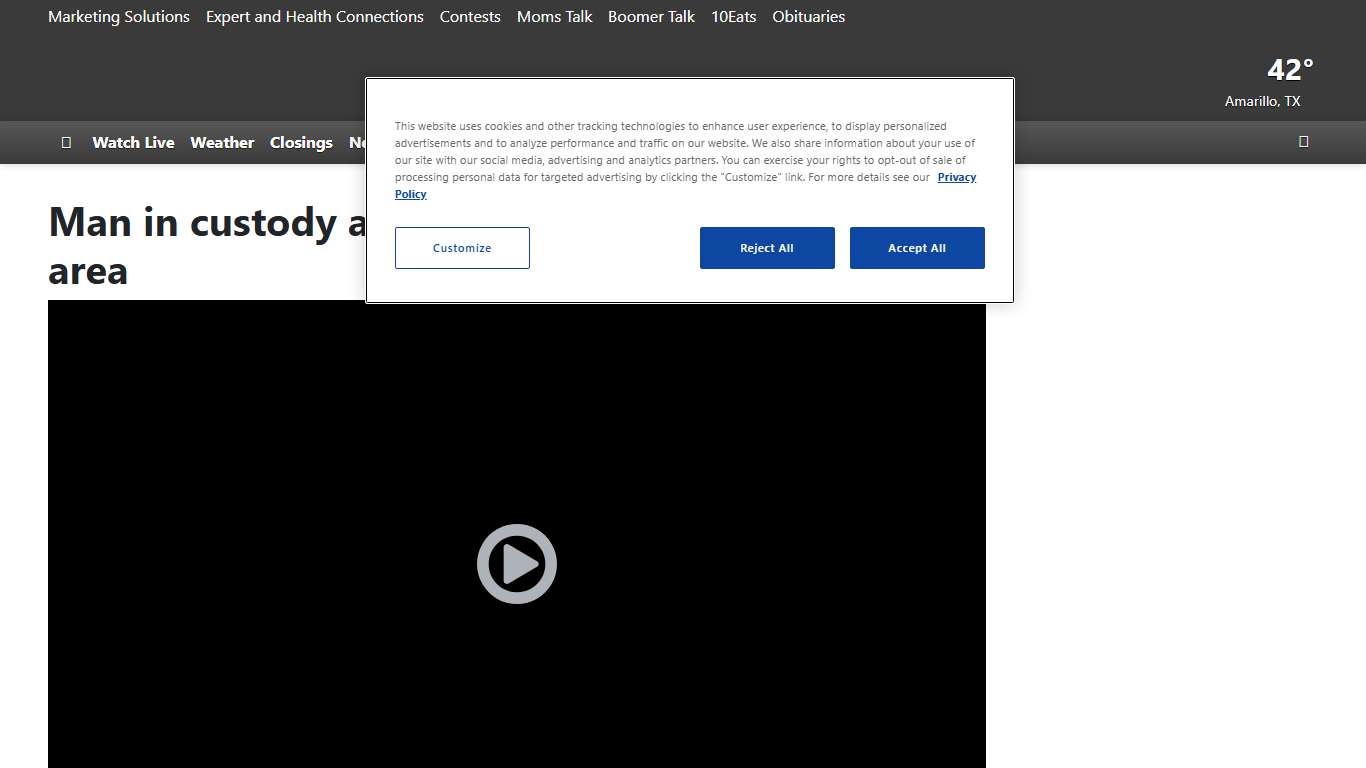Visit the Marketing Solutions link
Screen dimensions: 1366x768
(119, 17)
